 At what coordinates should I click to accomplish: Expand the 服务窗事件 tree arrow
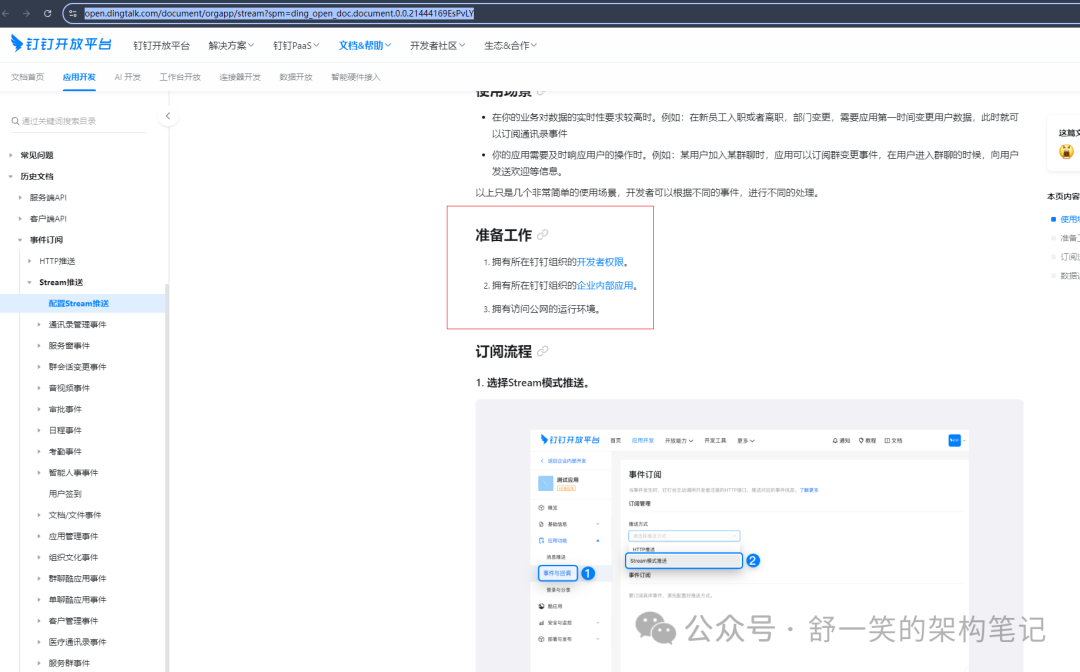pyautogui.click(x=39, y=346)
